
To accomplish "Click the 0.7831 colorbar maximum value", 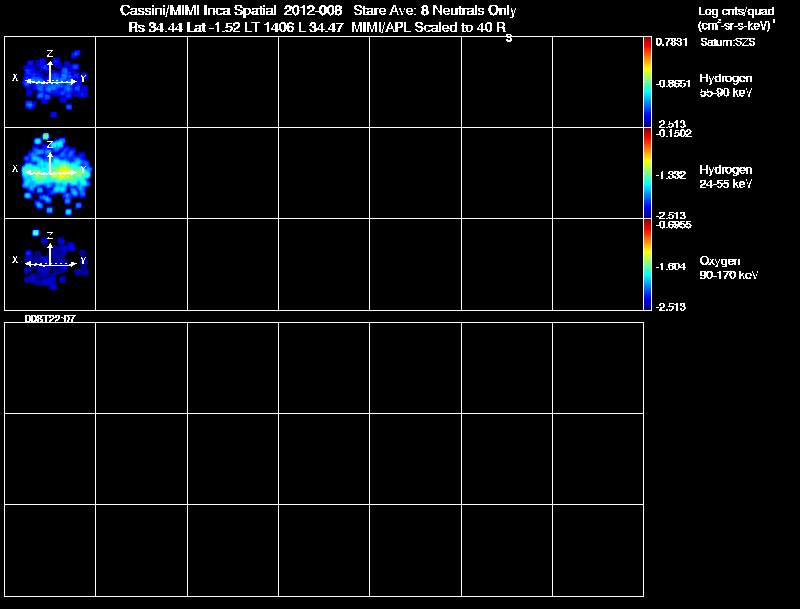I will coord(671,42).
